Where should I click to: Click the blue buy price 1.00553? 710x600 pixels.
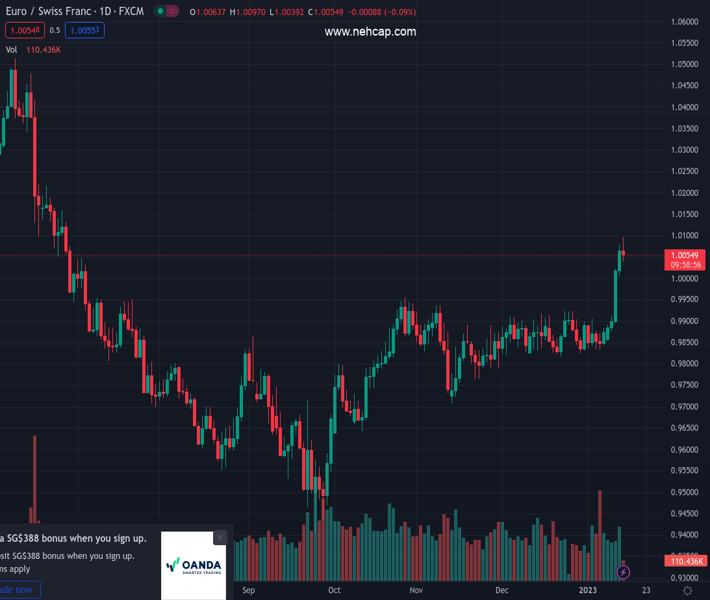84,30
